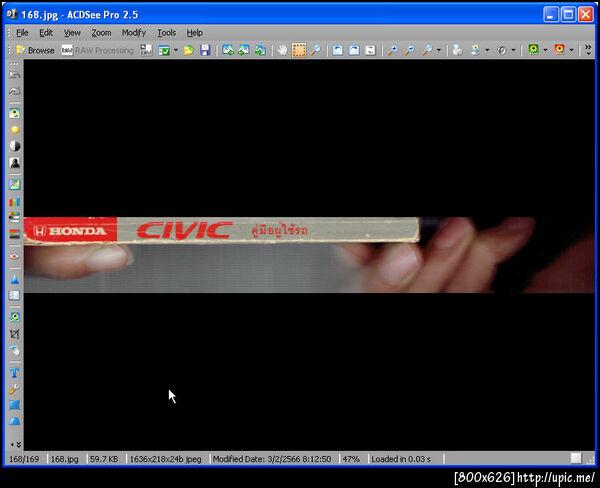Open the sunflower edit mode icon in sidebar
Screen dimensions: 600x488
click(15, 113)
